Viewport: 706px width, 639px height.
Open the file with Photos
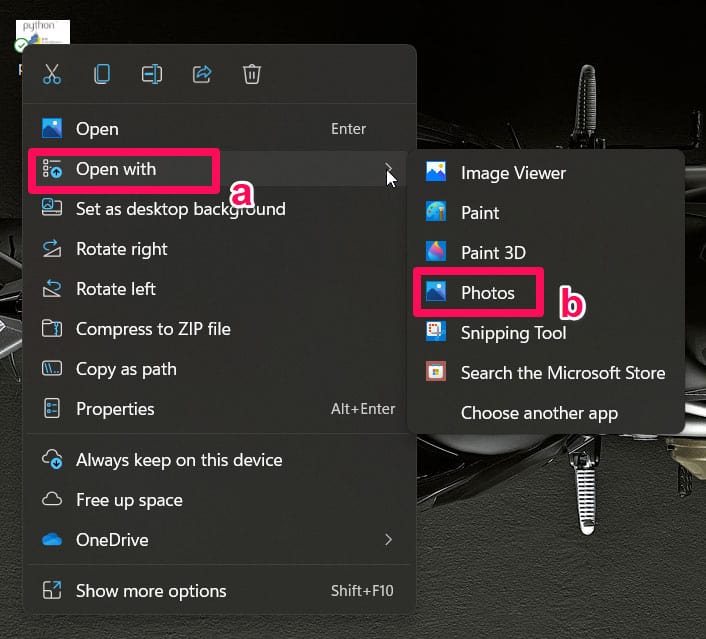click(x=546, y=293)
